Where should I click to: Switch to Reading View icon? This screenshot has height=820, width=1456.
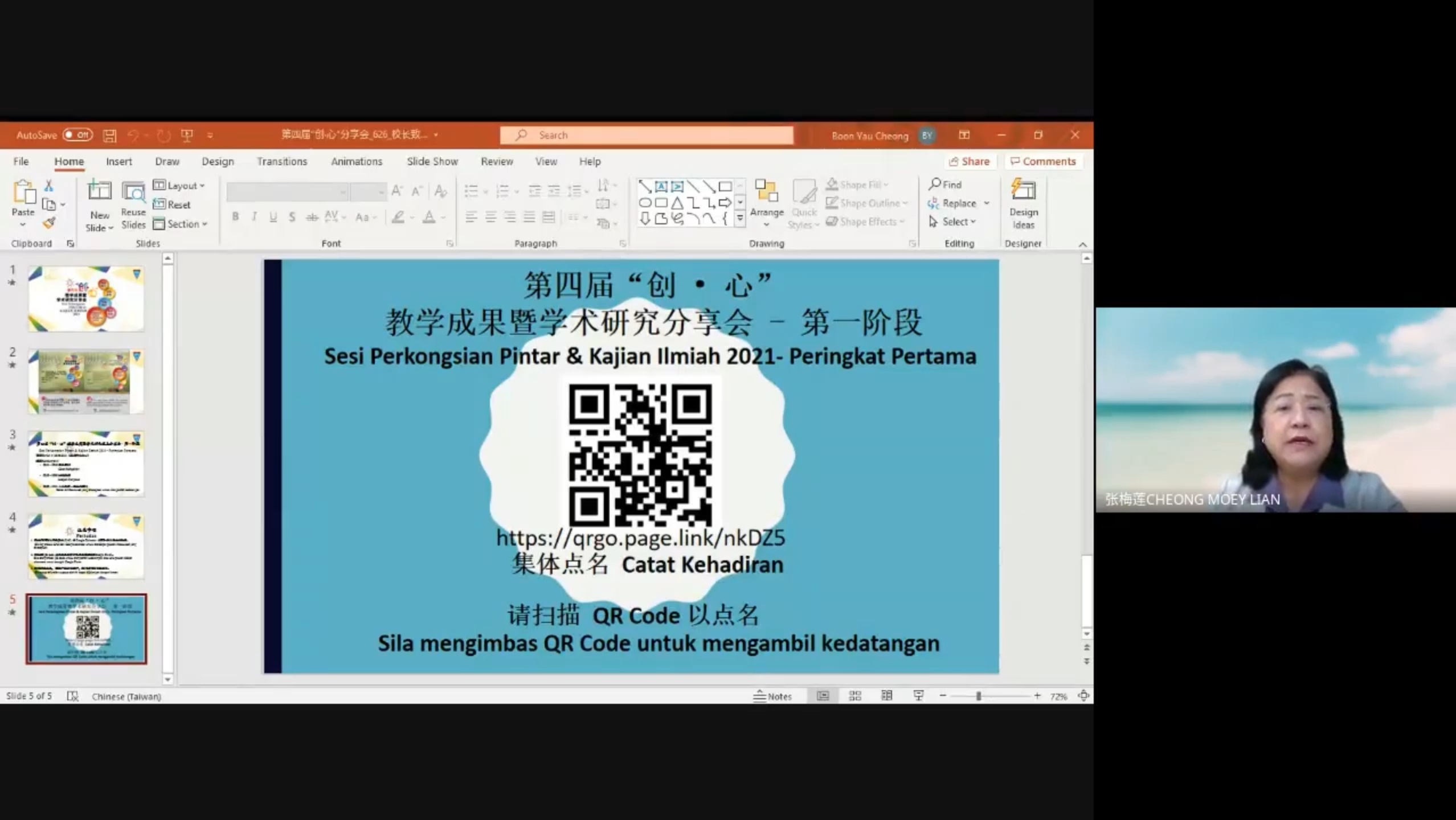887,696
